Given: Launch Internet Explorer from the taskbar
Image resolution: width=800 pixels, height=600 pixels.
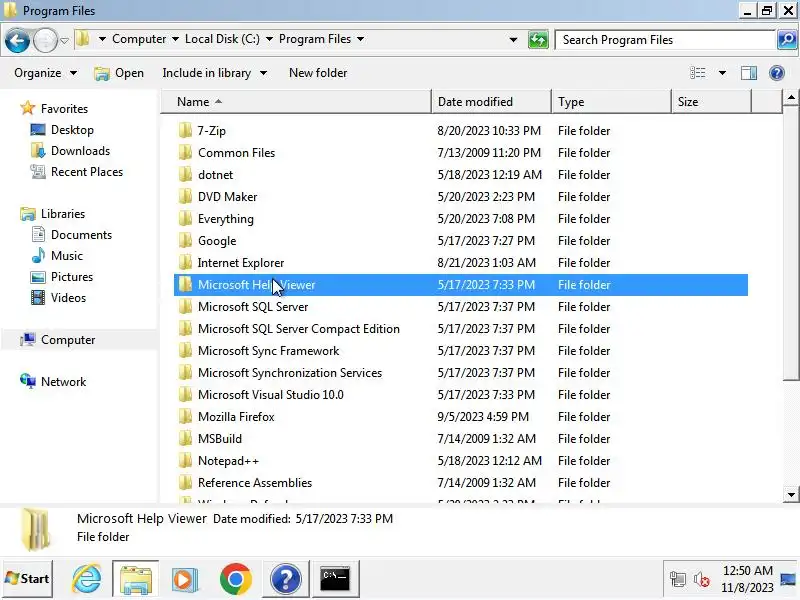Looking at the screenshot, I should pos(87,579).
